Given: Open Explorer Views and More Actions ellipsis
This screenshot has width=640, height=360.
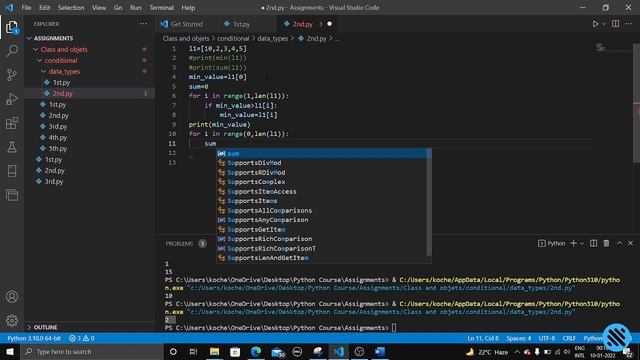Looking at the screenshot, I should (143, 24).
